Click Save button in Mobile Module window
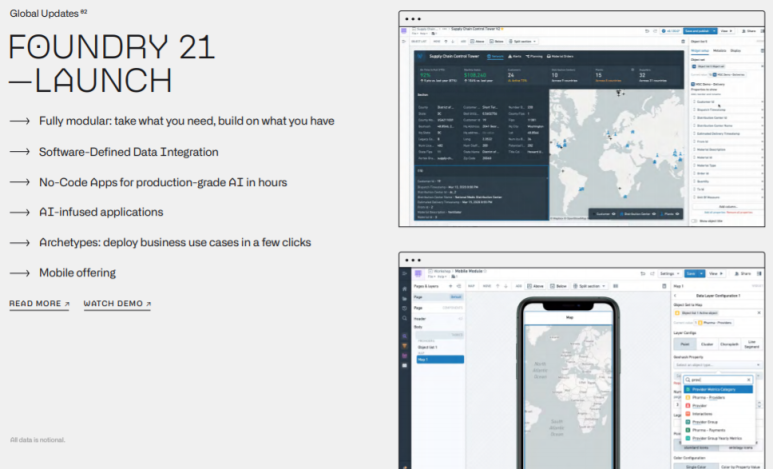773x469 pixels. (x=691, y=273)
